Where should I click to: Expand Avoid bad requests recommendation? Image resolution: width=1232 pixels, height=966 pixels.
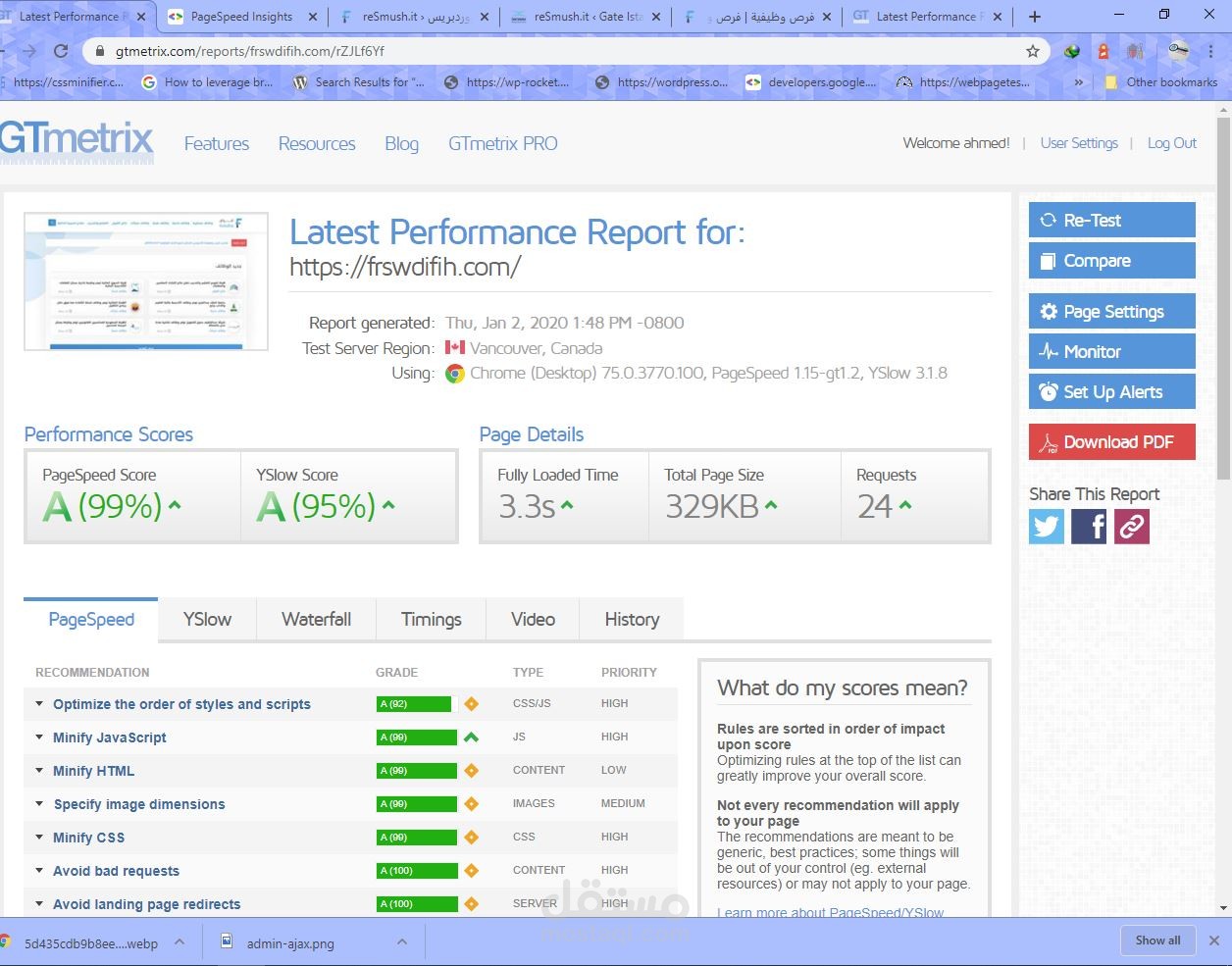click(x=39, y=870)
